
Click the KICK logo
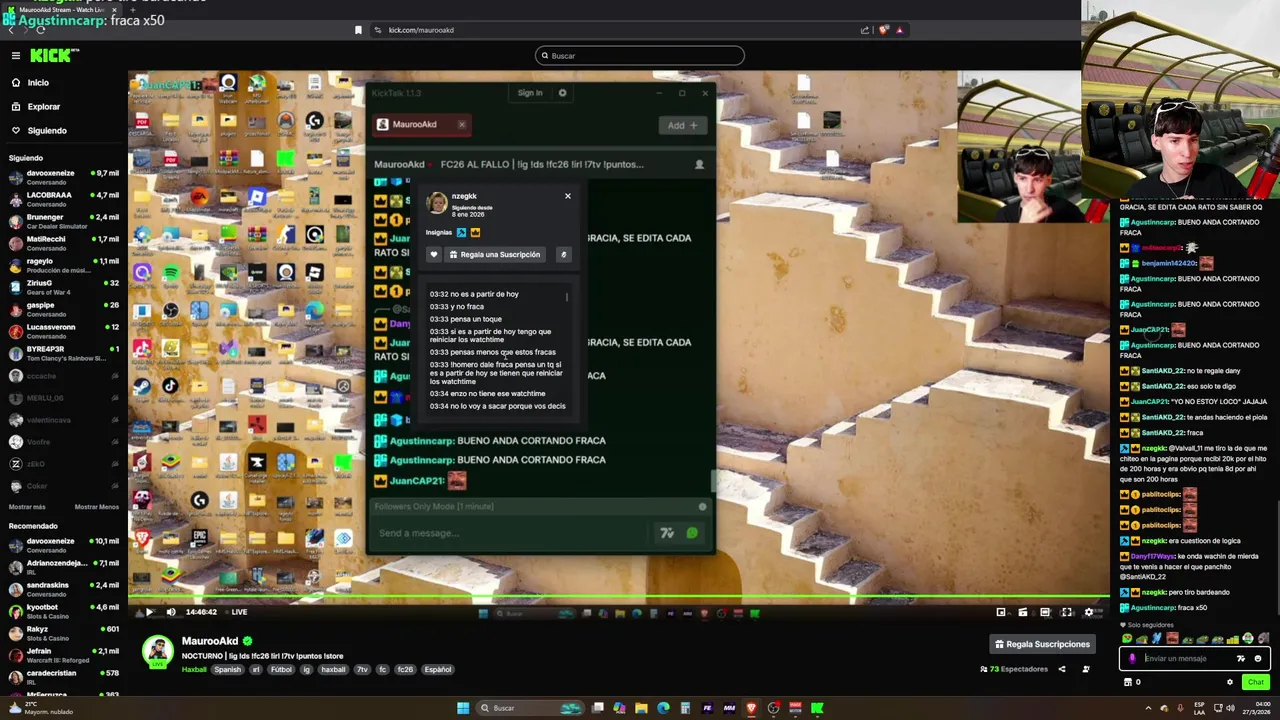54,56
